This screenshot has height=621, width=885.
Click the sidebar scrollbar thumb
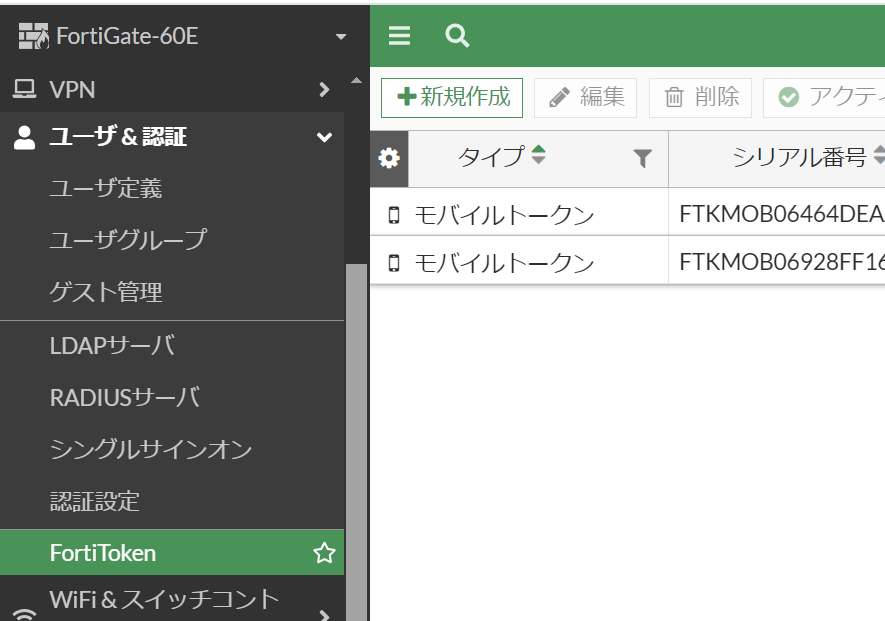356,442
